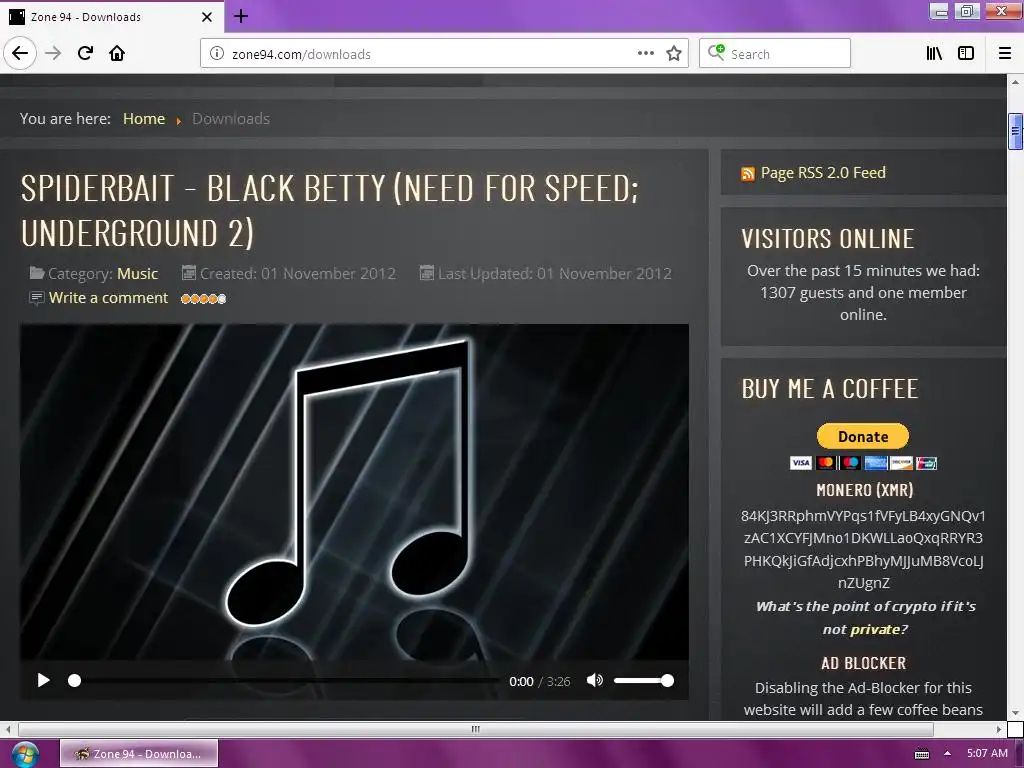The height and width of the screenshot is (768, 1024).
Task: Click the horizontal scrollbar left arrow
Action: click(x=8, y=729)
